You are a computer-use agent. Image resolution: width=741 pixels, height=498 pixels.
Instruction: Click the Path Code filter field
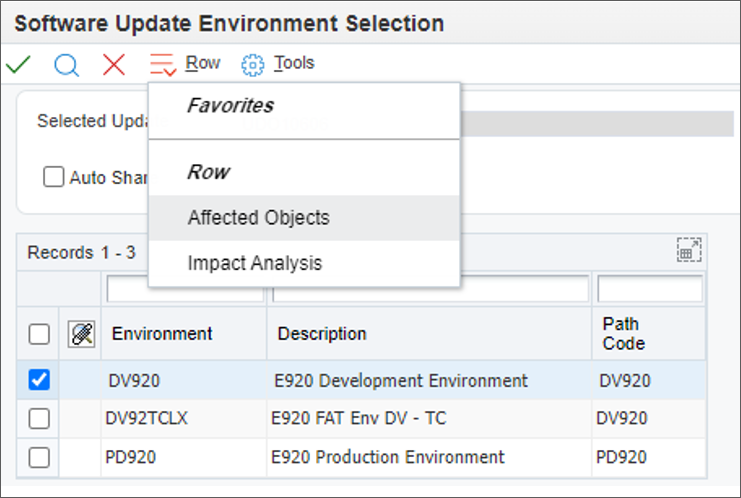[x=650, y=290]
